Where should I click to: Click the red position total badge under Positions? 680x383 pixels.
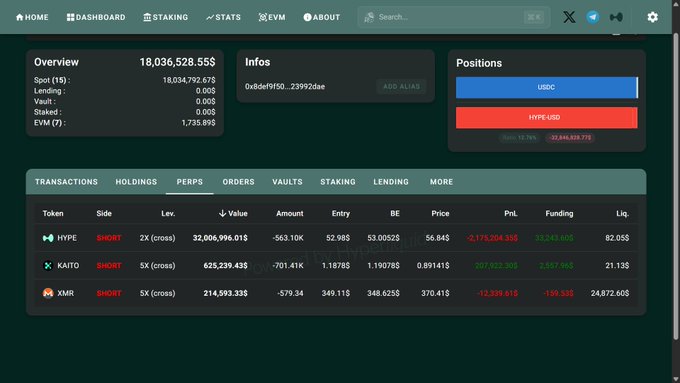570,137
